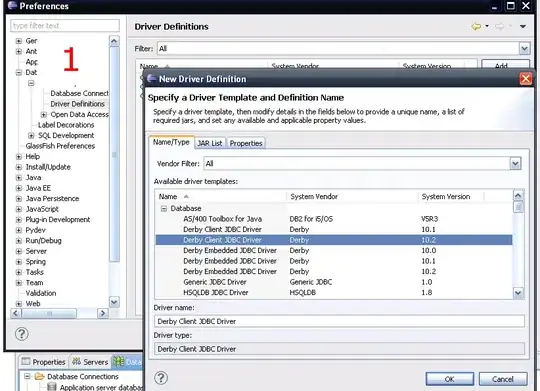Open the view menu triangle in Driver Definitions
The height and width of the screenshot is (391, 540).
point(523,27)
